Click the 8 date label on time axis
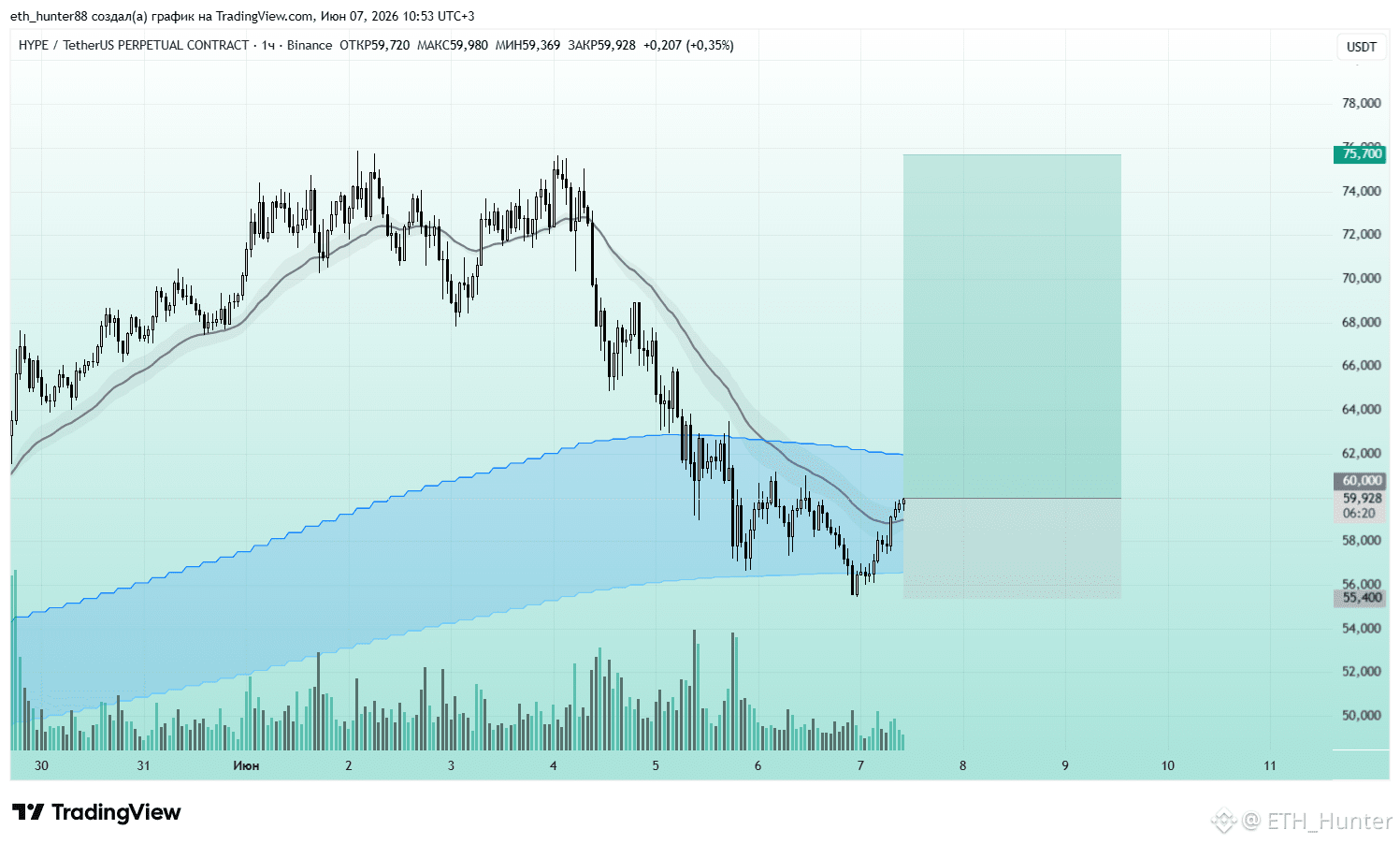1400x844 pixels. click(x=962, y=765)
